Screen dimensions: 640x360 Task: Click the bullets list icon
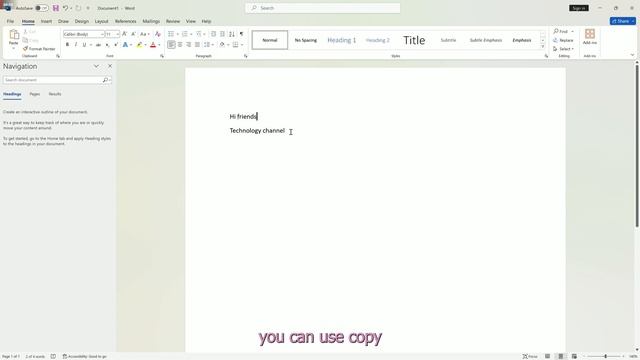pyautogui.click(x=171, y=34)
